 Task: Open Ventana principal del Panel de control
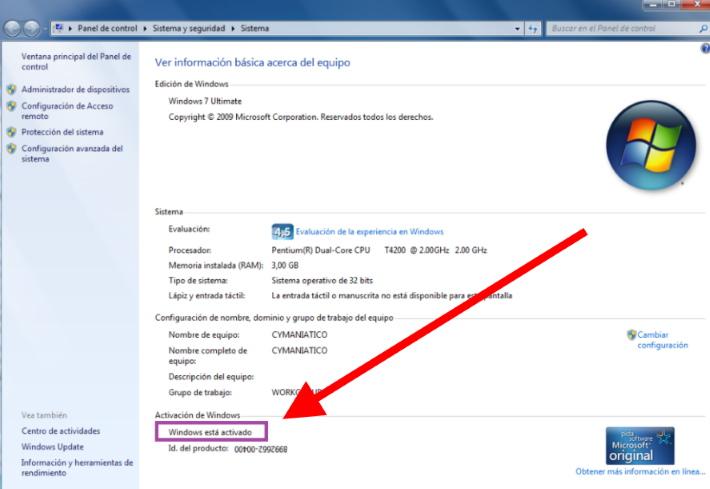point(76,62)
